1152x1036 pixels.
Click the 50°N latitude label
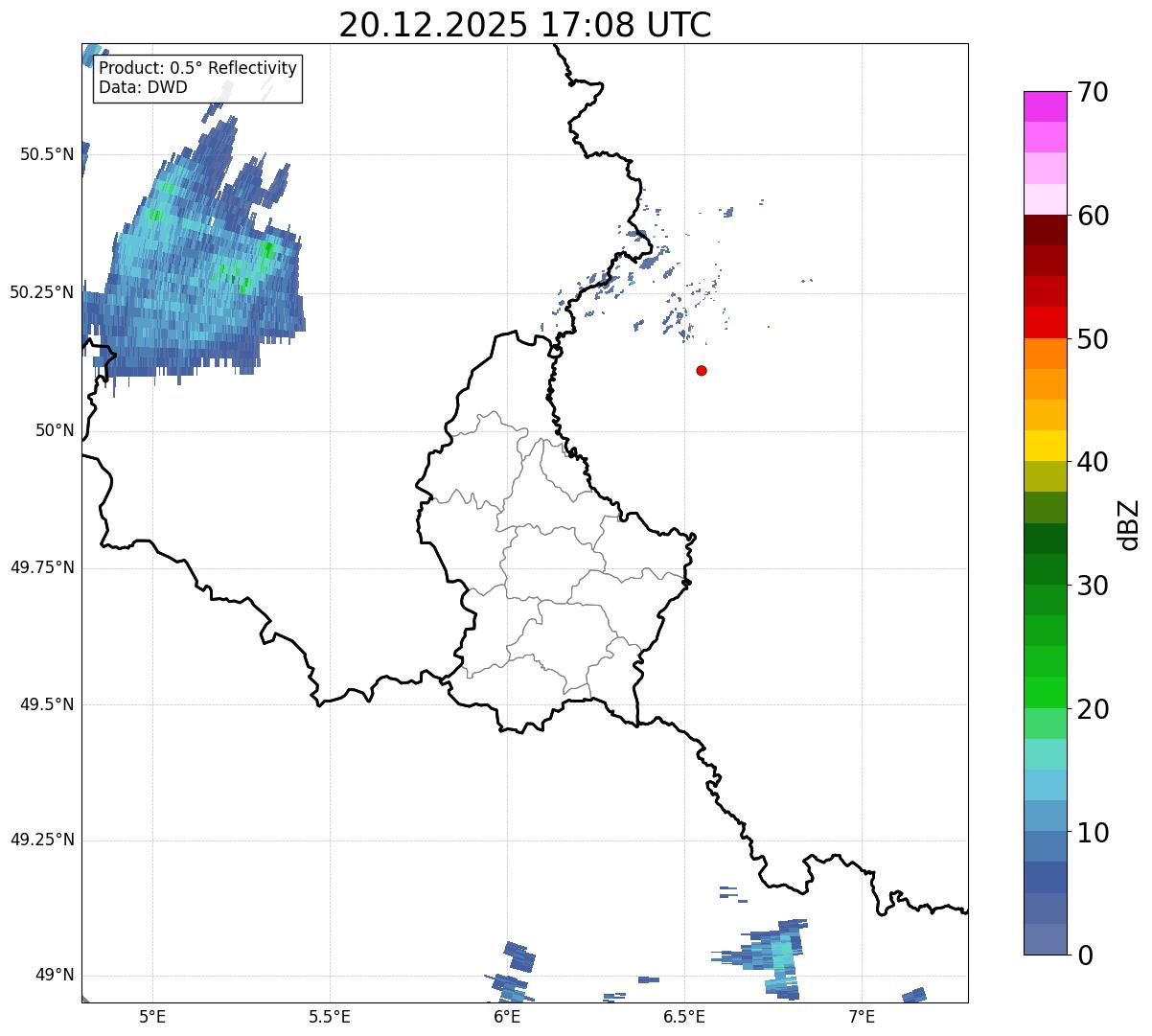[55, 430]
